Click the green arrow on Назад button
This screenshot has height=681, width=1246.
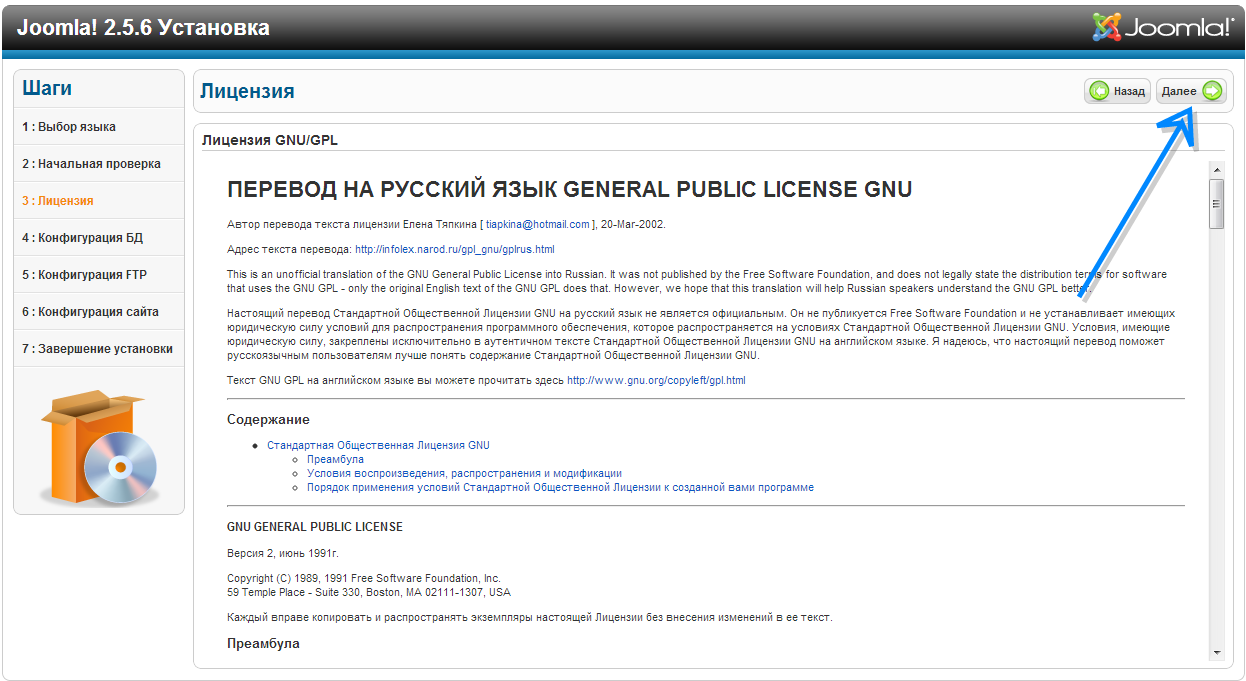click(x=1099, y=91)
